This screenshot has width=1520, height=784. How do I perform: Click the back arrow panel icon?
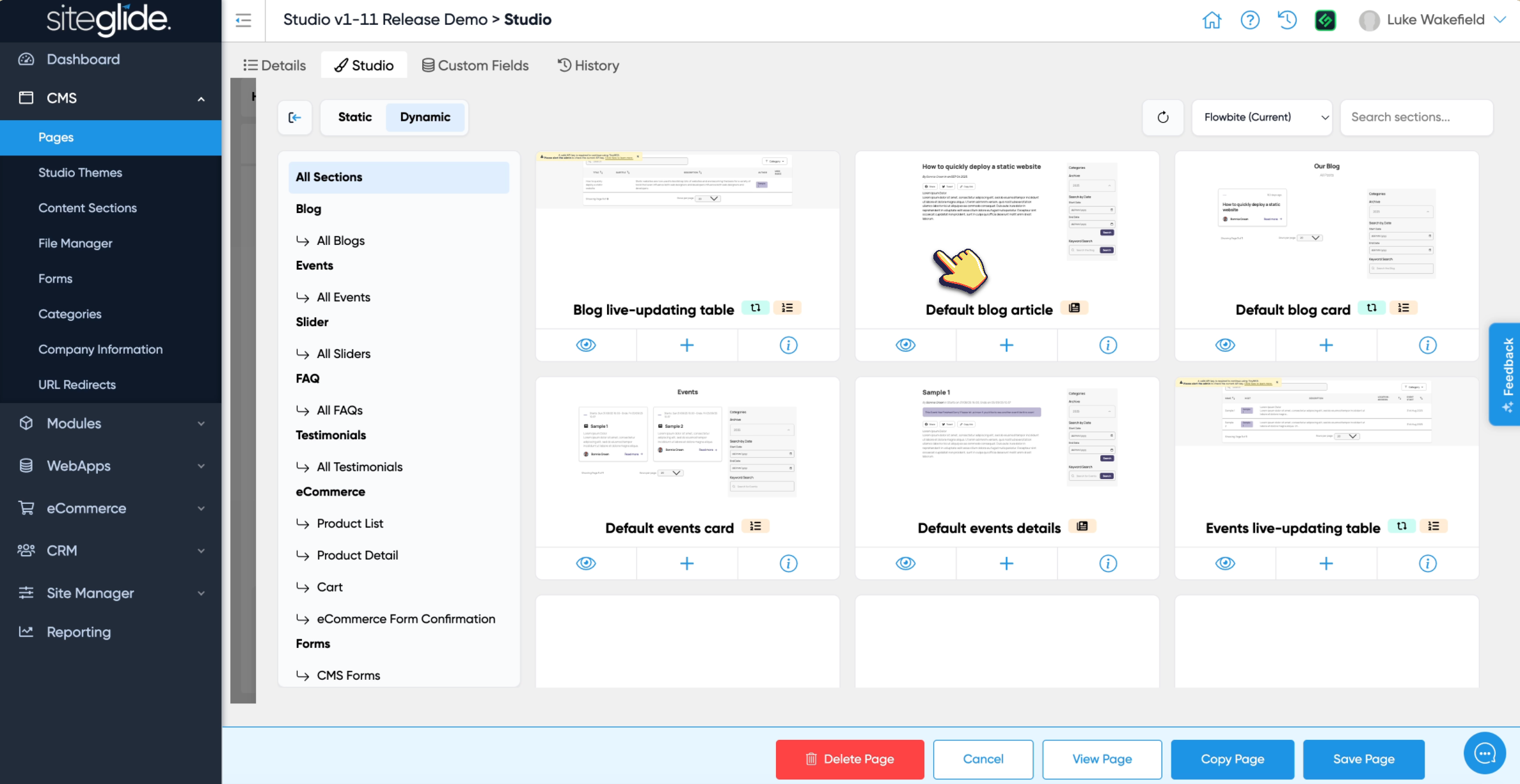[x=295, y=118]
